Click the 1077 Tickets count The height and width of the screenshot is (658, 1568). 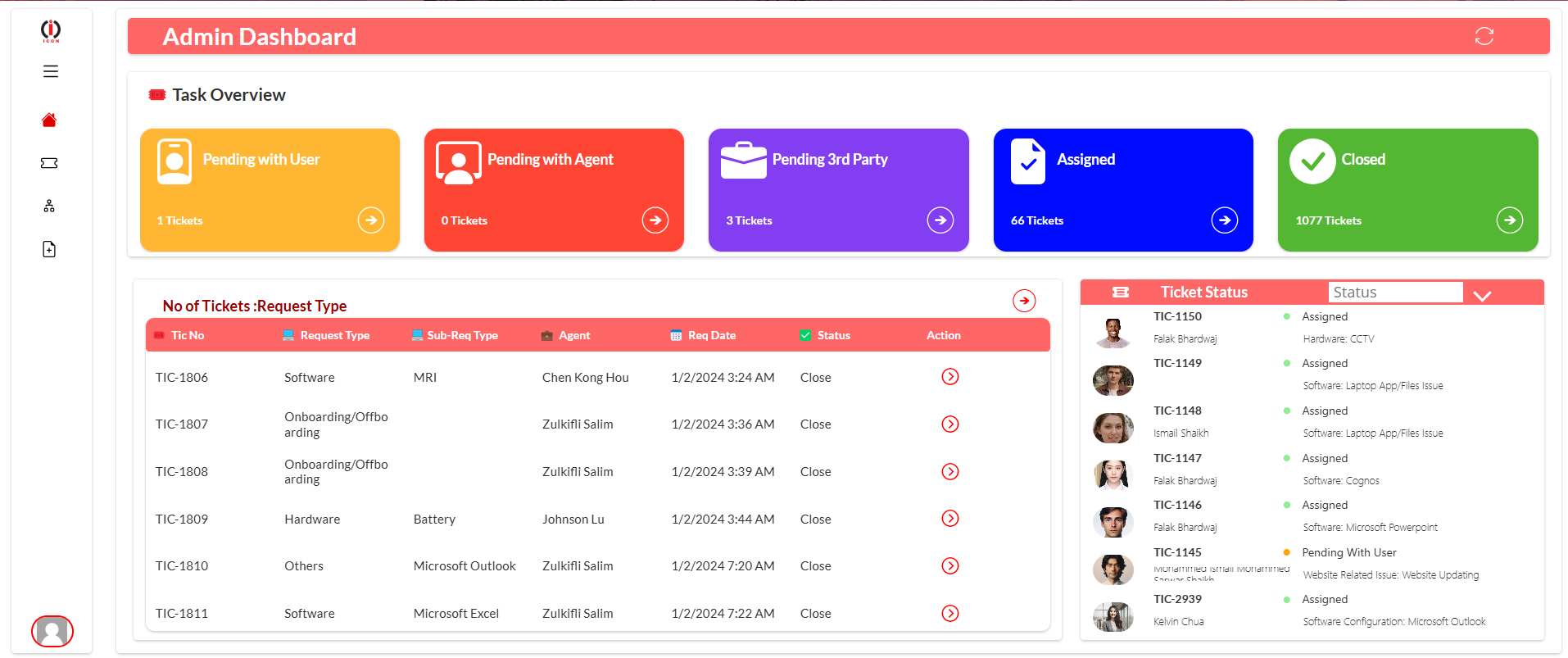click(x=1329, y=220)
